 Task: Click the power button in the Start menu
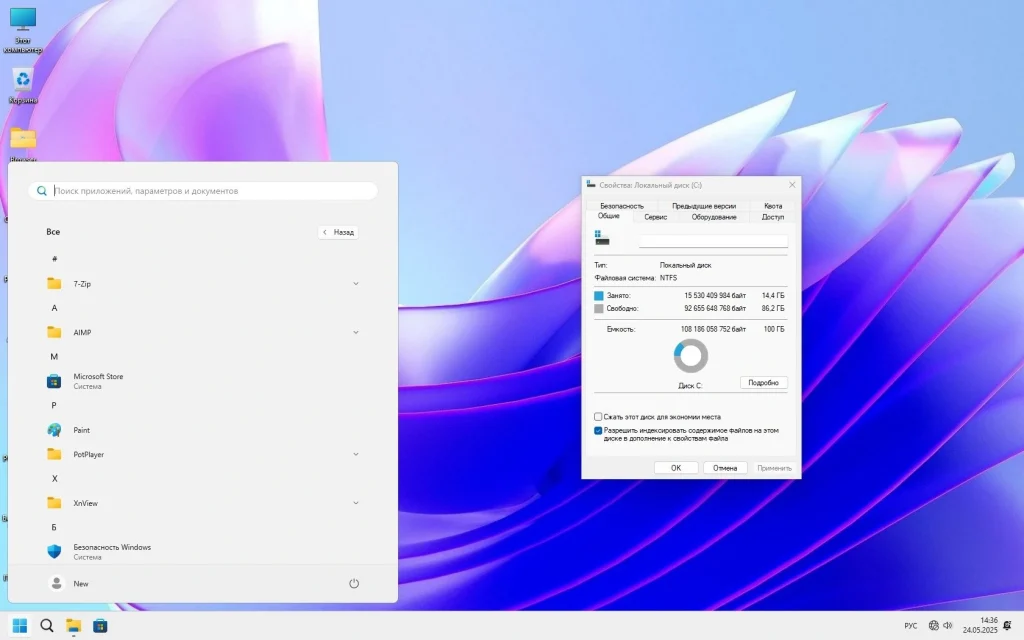pos(354,583)
